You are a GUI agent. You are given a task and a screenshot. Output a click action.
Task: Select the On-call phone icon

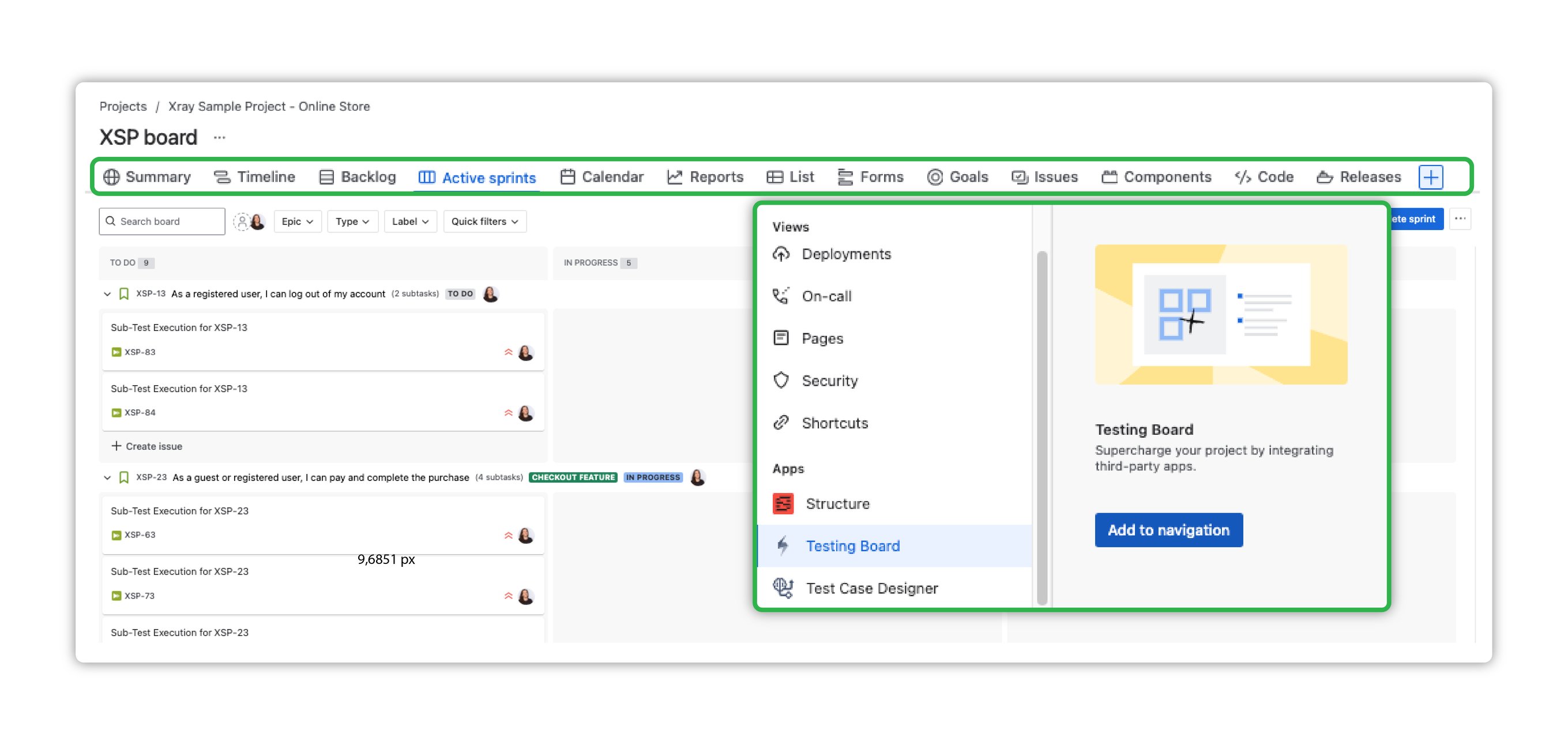click(781, 296)
